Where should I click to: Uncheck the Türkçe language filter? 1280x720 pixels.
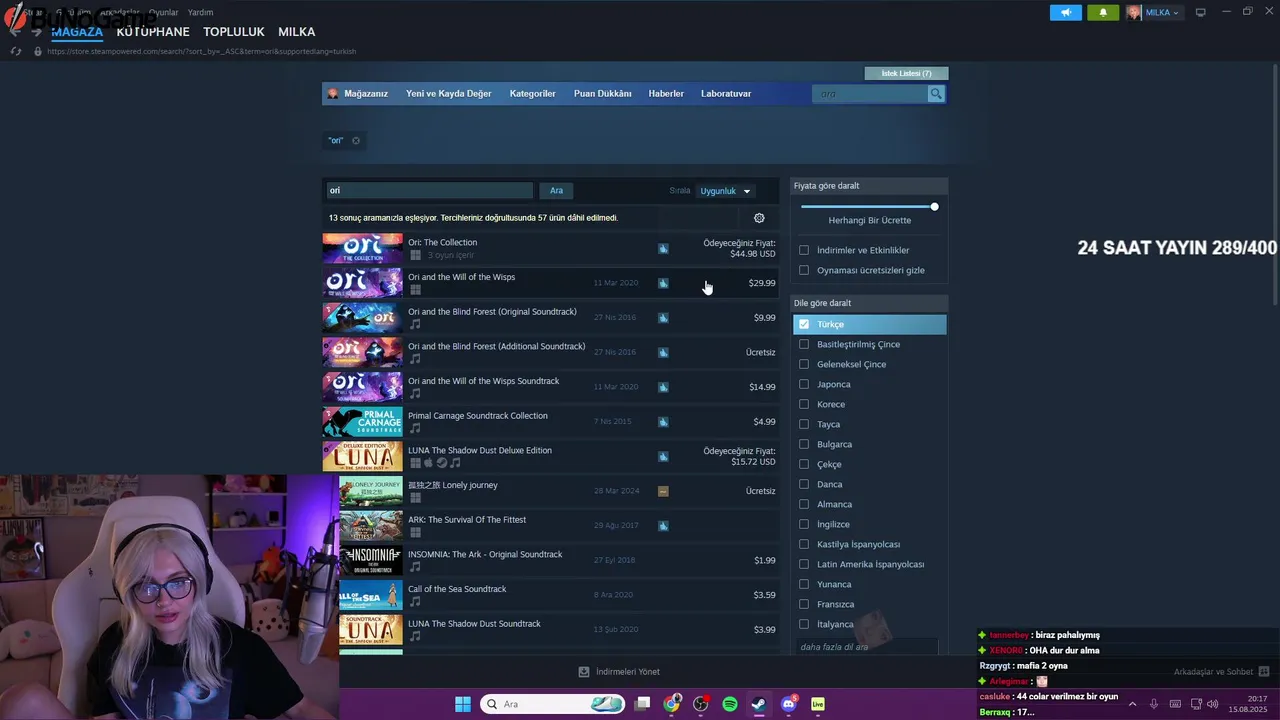[804, 324]
